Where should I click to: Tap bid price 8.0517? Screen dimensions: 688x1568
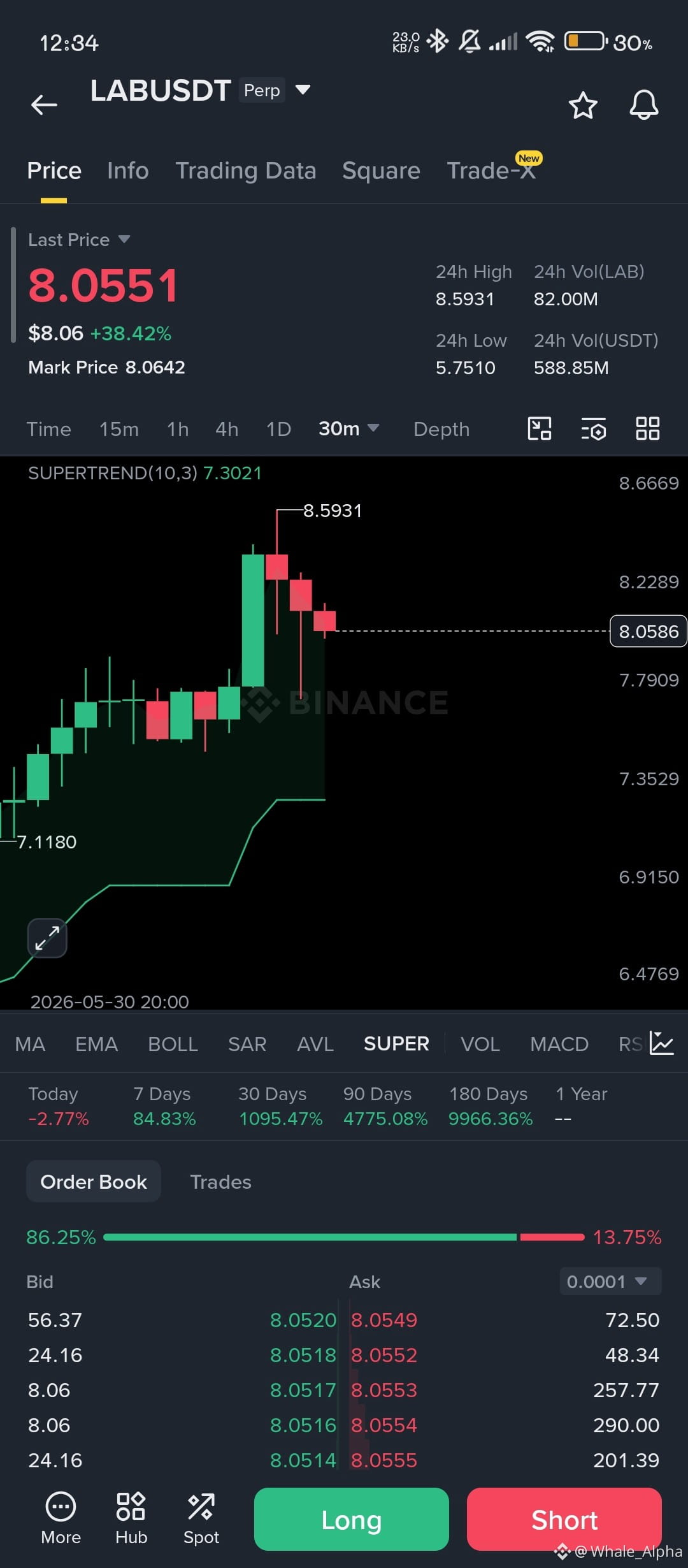[x=303, y=1390]
